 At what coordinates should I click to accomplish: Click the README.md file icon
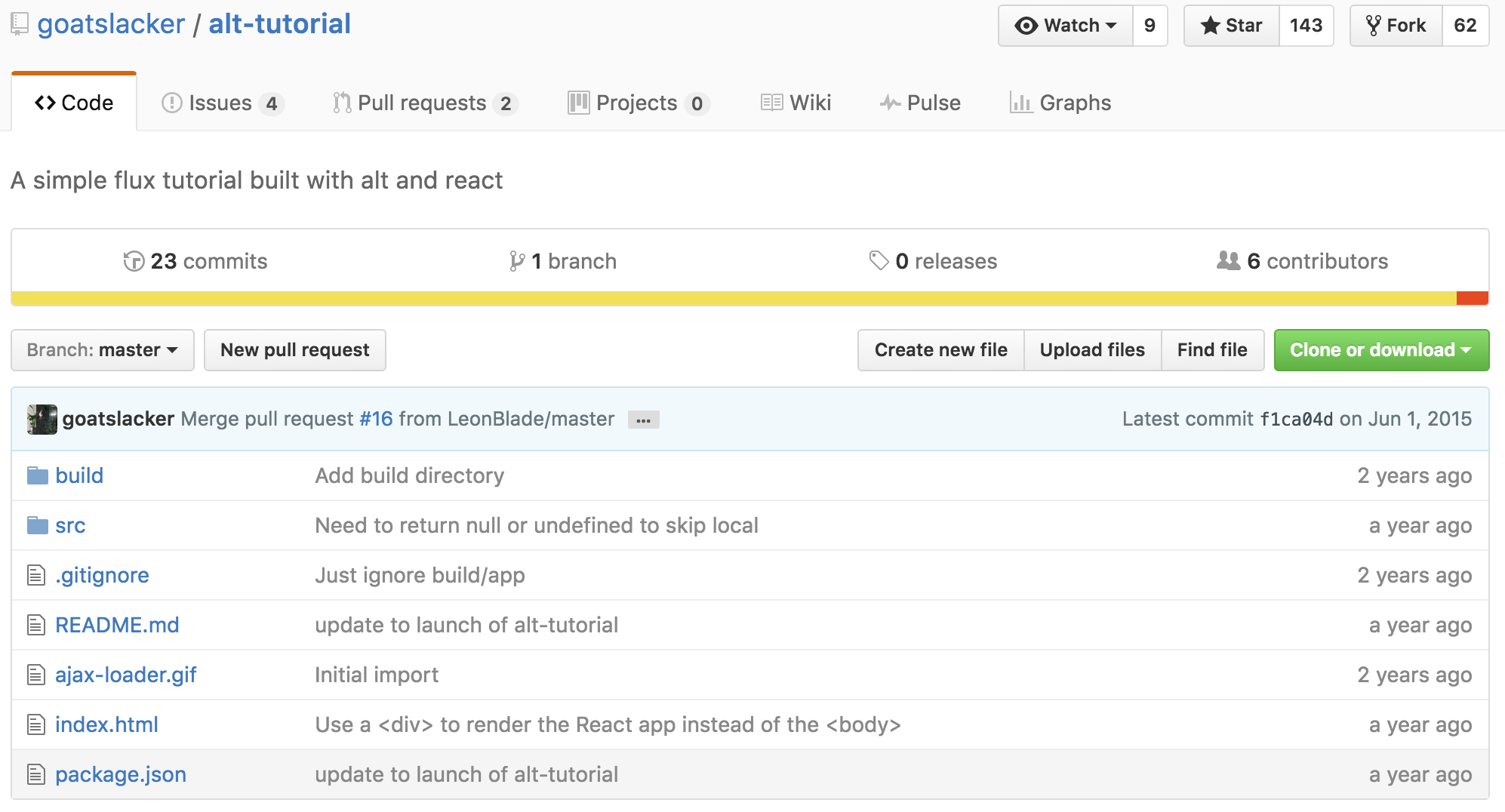[x=36, y=625]
